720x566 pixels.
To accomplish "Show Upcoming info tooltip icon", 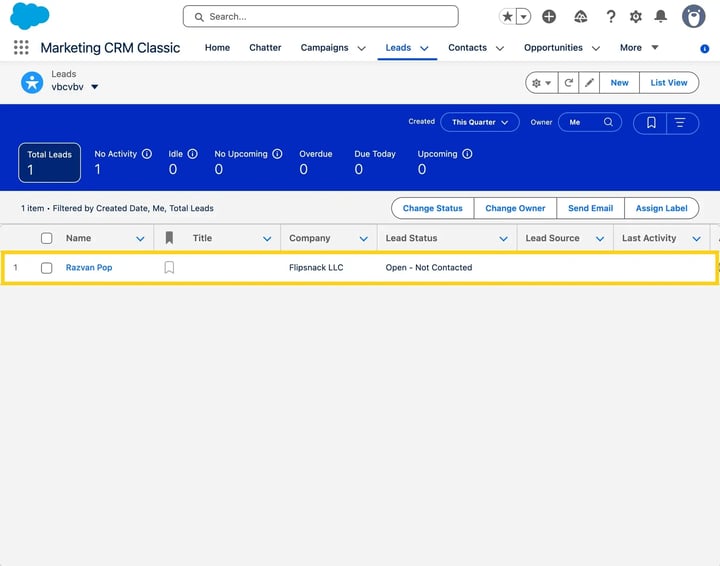I will coord(467,154).
